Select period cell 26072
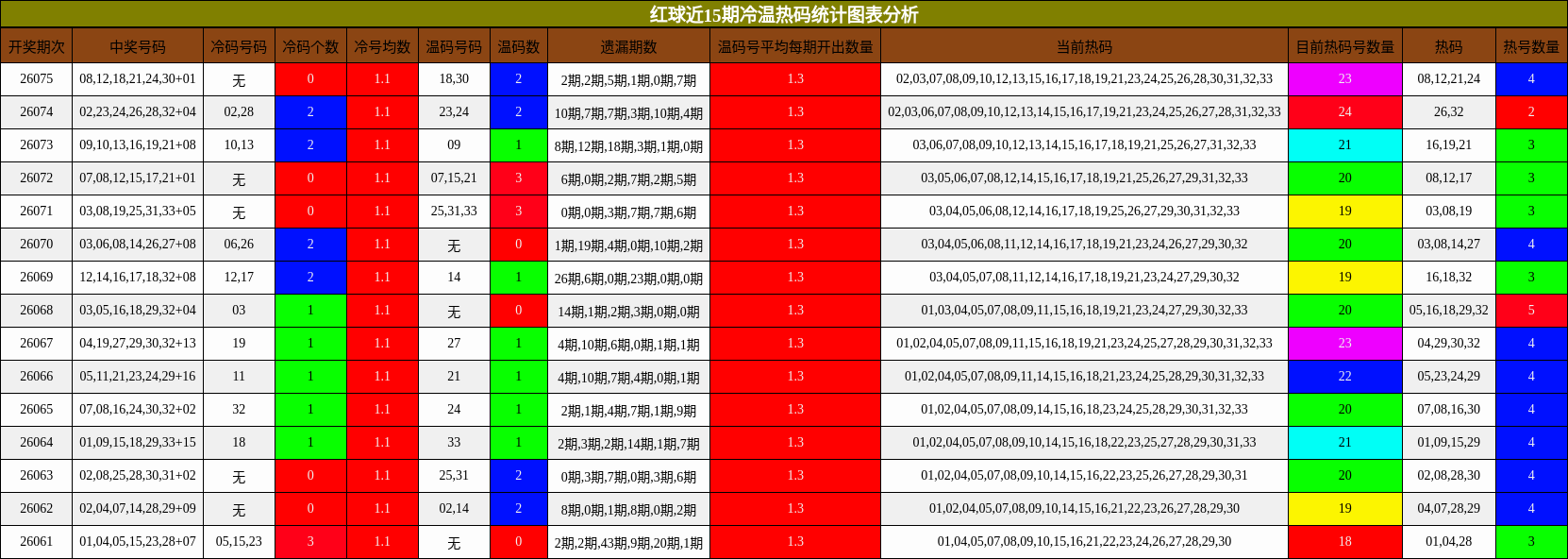1568x559 pixels. (x=37, y=178)
